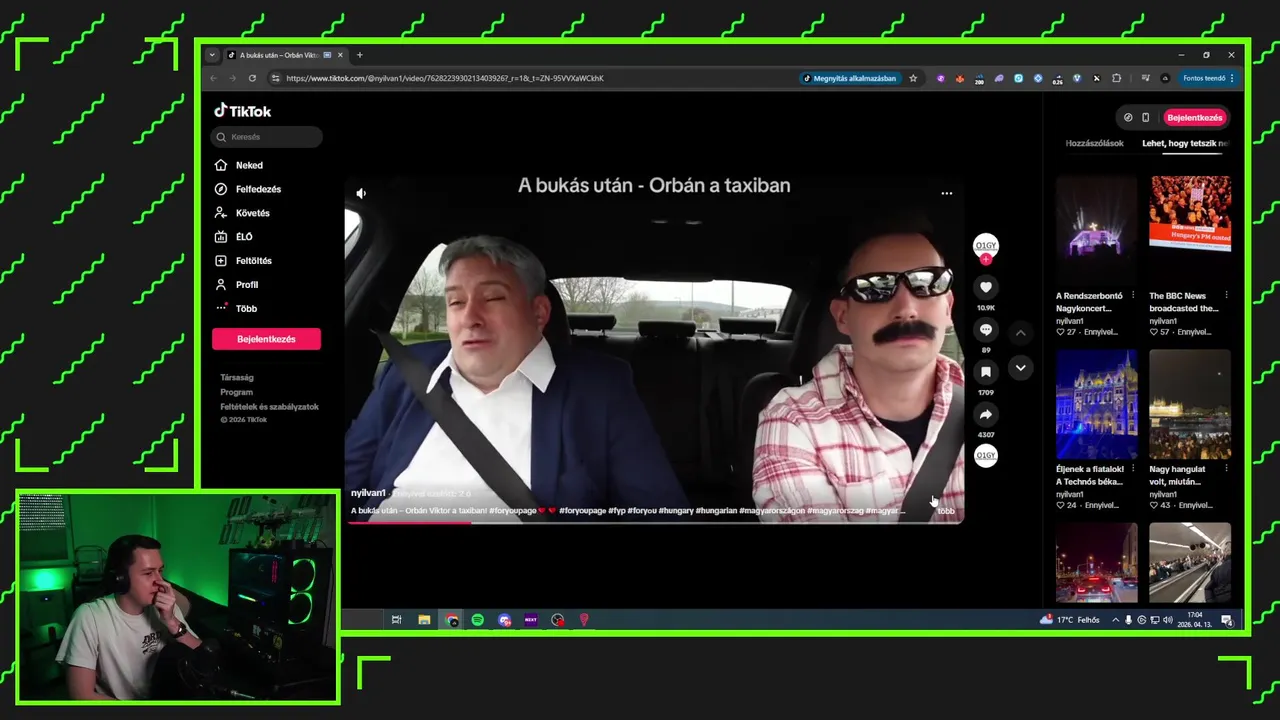
Task: Go to next video with down chevron
Action: [x=1020, y=368]
